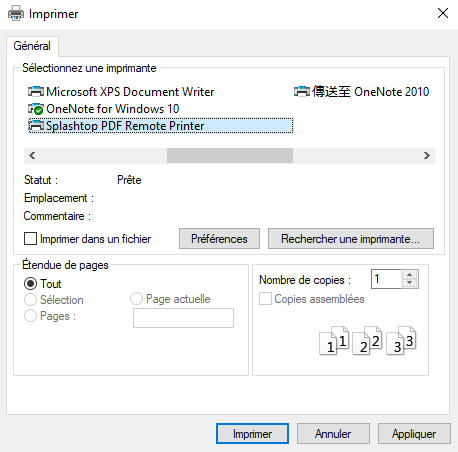Choose Microsoft XPS Document Writer from the list
The height and width of the screenshot is (452, 458).
(x=130, y=92)
